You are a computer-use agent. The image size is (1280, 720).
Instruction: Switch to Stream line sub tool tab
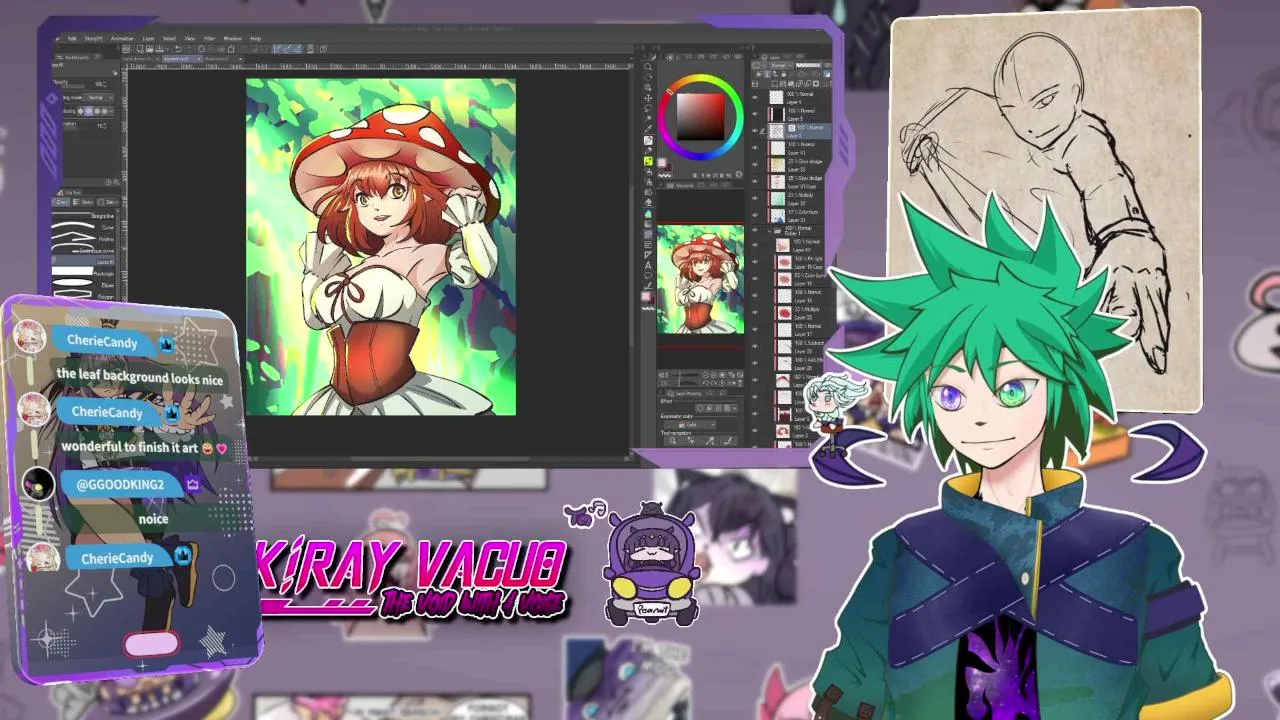(x=83, y=202)
